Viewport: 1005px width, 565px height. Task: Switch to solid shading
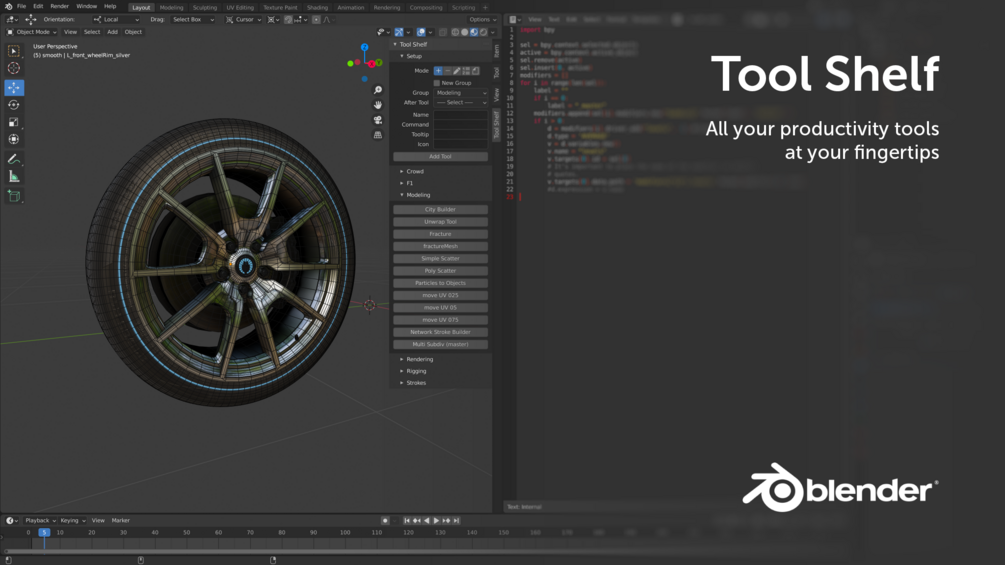(465, 32)
